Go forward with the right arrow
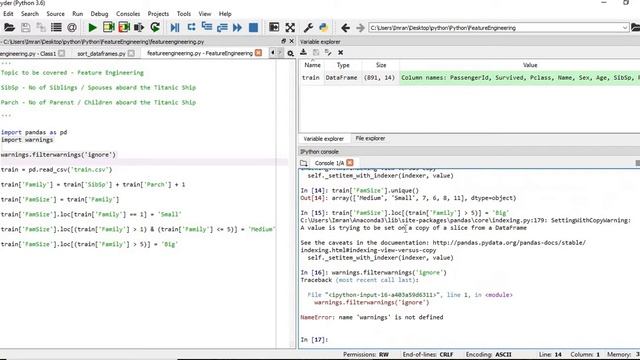This screenshot has width=640, height=360. pos(360,28)
